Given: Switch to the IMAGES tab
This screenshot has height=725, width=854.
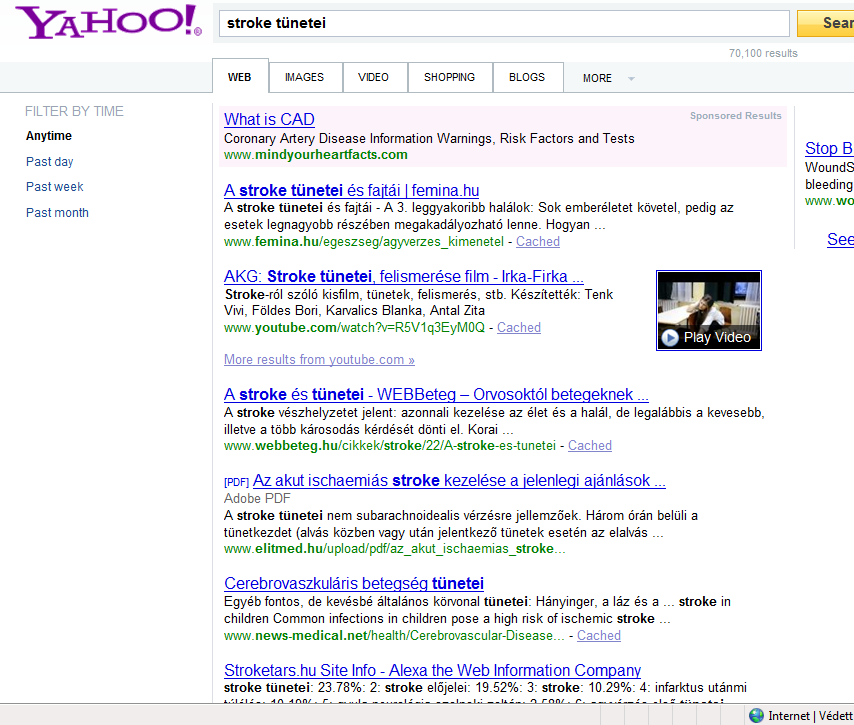Looking at the screenshot, I should click(x=304, y=77).
